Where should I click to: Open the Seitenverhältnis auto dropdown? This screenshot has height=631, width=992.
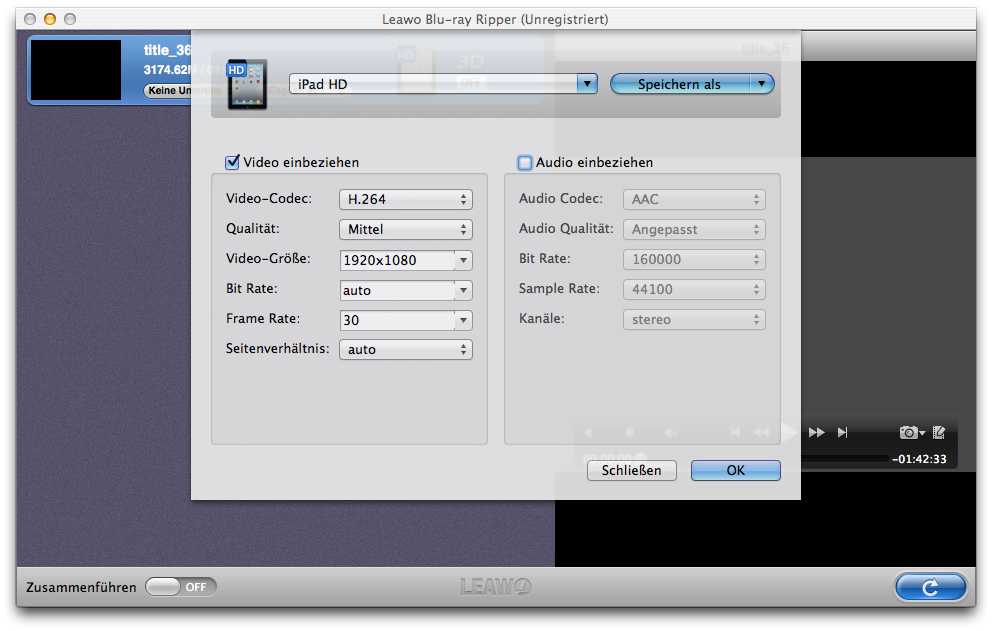(406, 349)
